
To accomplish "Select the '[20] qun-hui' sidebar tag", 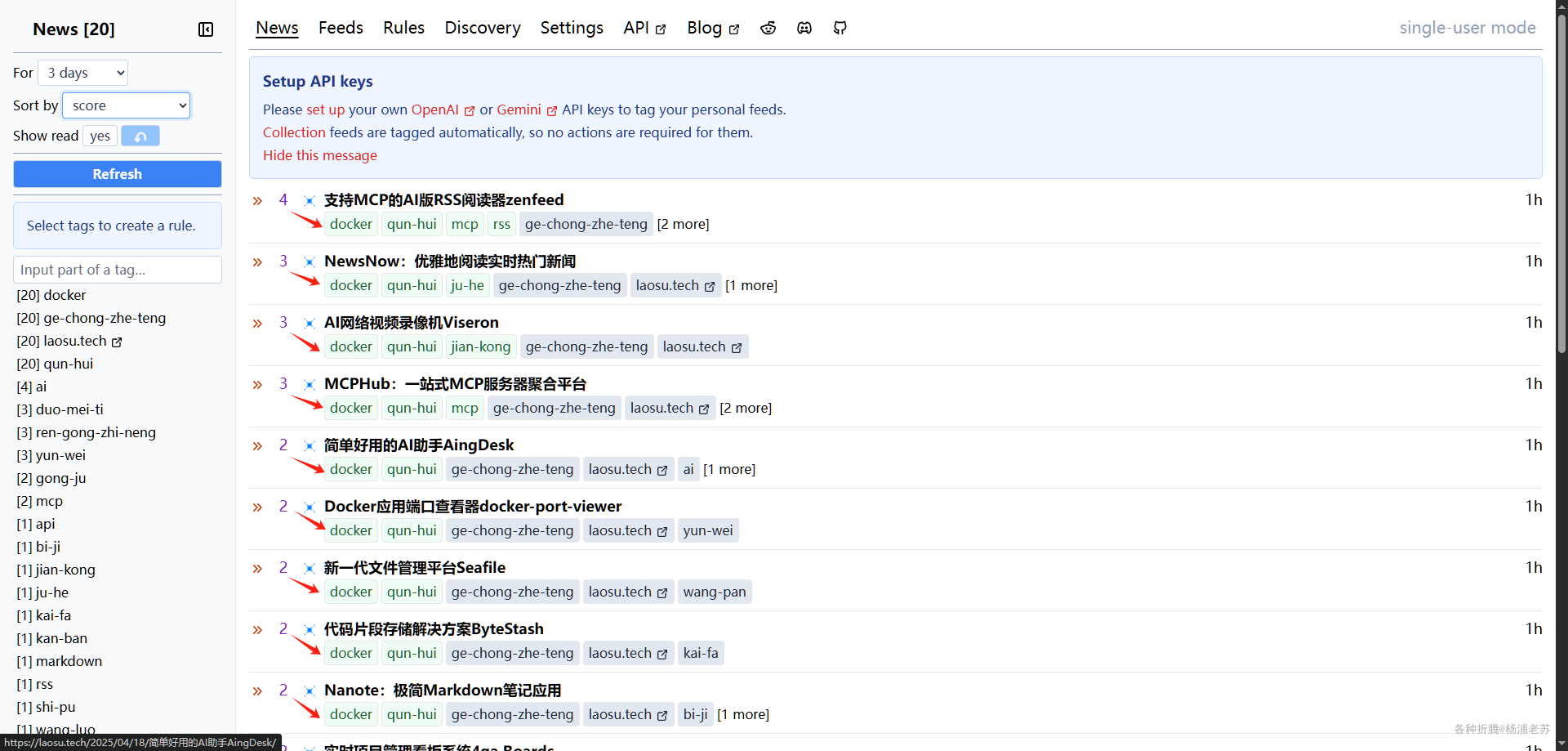I will [55, 364].
